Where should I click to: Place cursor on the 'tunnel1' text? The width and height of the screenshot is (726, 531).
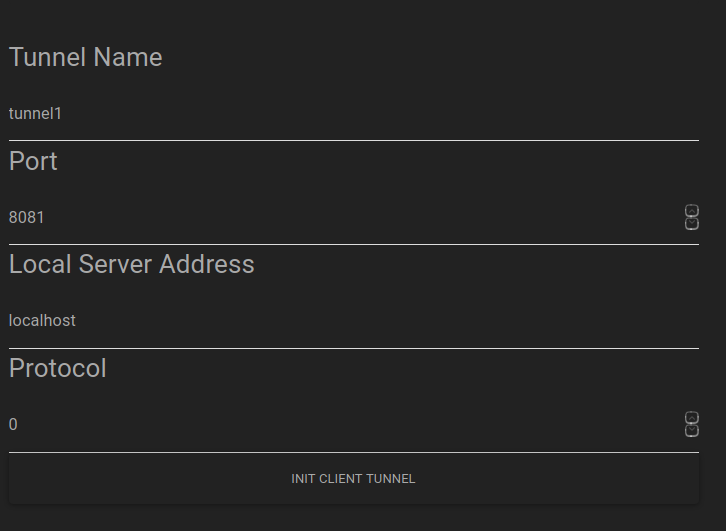coord(35,114)
